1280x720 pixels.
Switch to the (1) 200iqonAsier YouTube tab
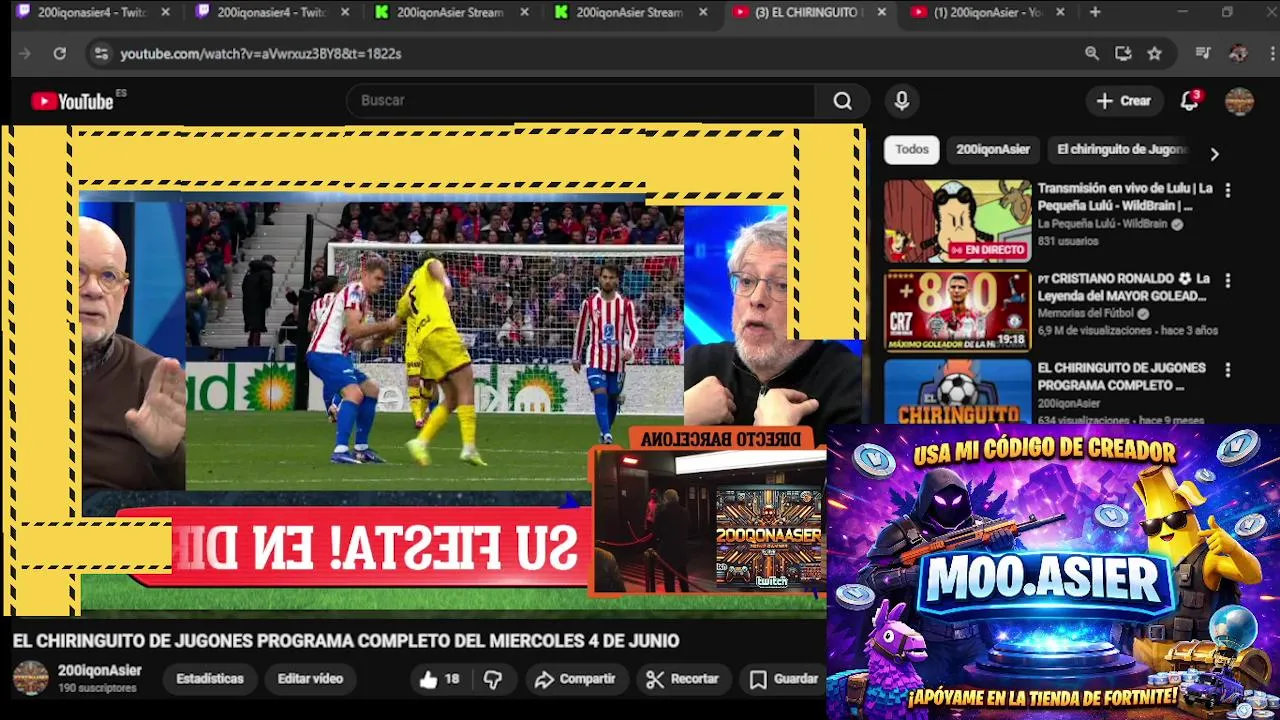click(988, 12)
